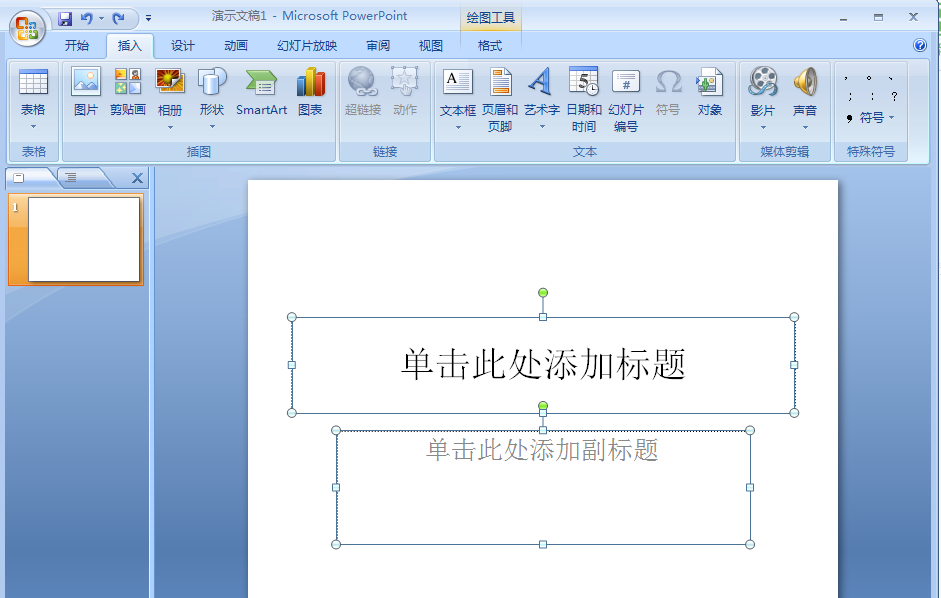
Task: Click the title box right-middle resize handle
Action: [x=794, y=365]
